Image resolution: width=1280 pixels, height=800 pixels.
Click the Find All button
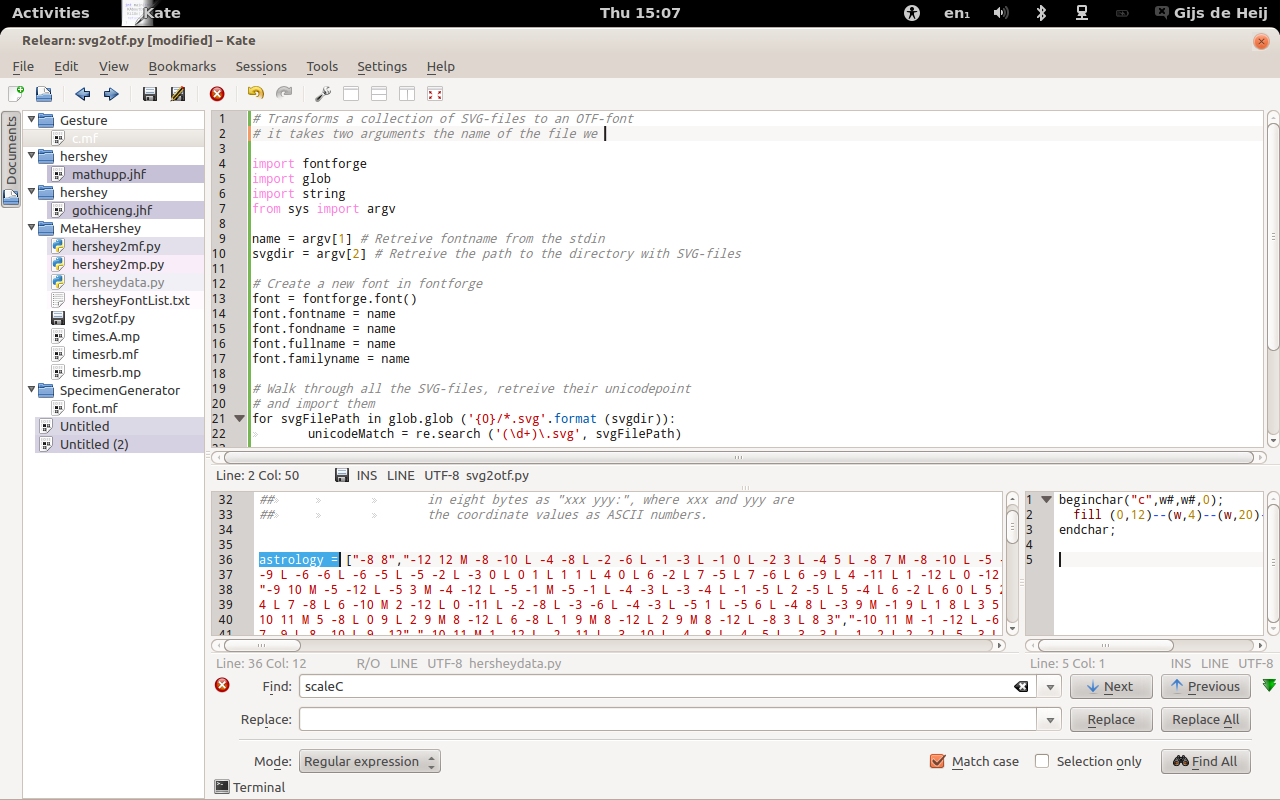pyautogui.click(x=1206, y=762)
